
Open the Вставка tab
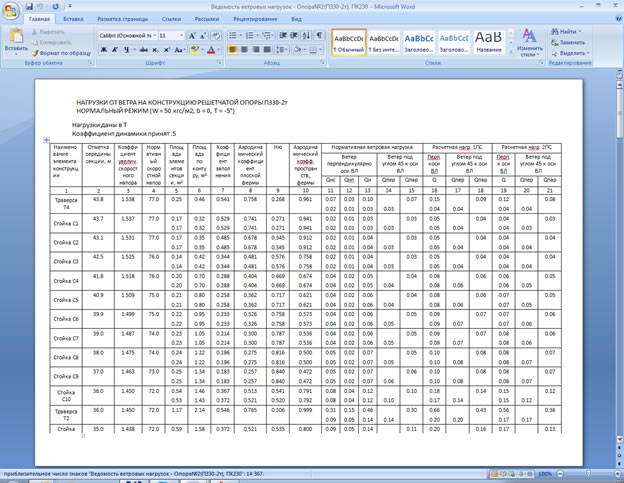(x=73, y=19)
